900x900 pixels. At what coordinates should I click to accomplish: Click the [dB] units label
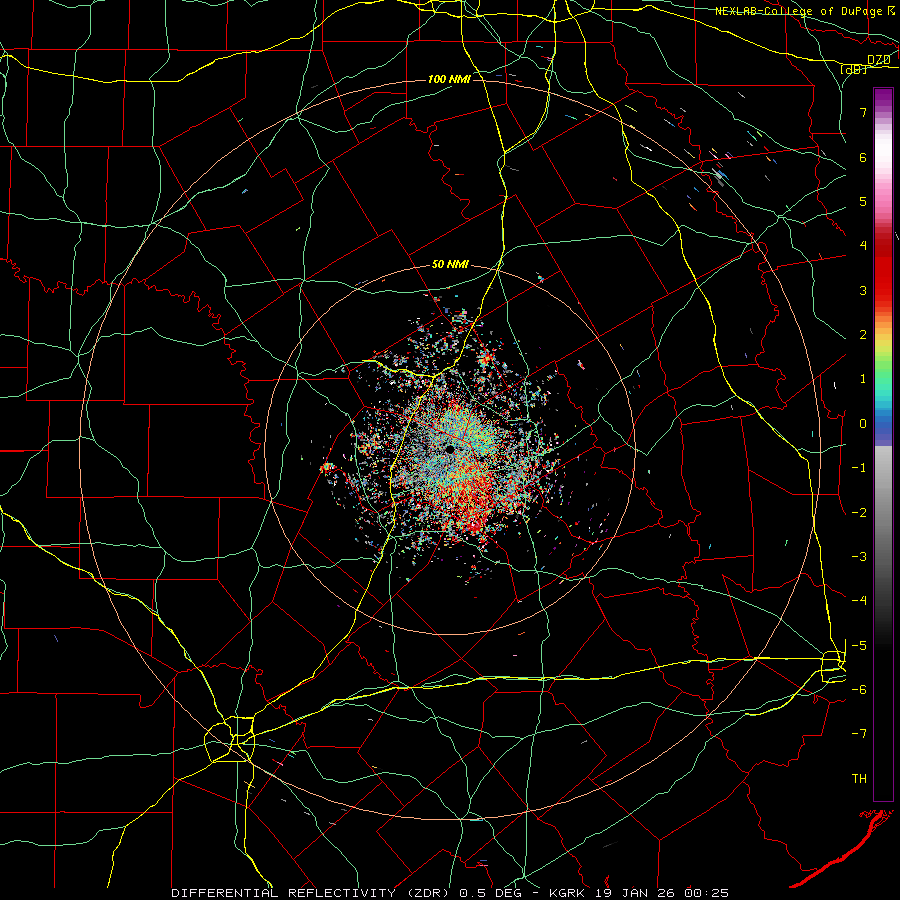pyautogui.click(x=854, y=69)
